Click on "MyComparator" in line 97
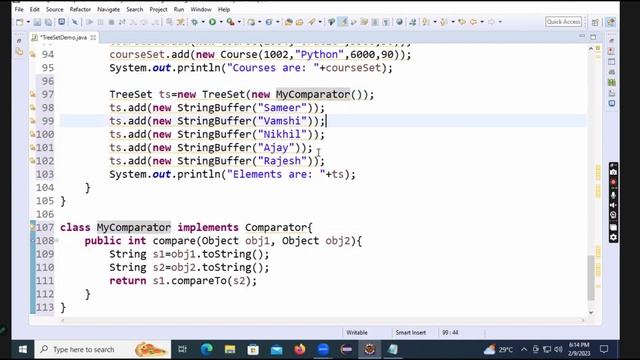This screenshot has height=360, width=640. click(x=313, y=94)
